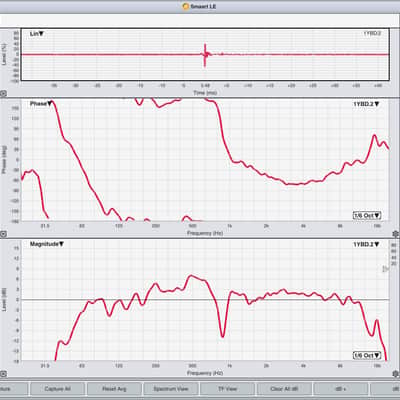Screen dimensions: 400x400
Task: Collapse the magnitude pane toggle icon
Action: click(3, 374)
